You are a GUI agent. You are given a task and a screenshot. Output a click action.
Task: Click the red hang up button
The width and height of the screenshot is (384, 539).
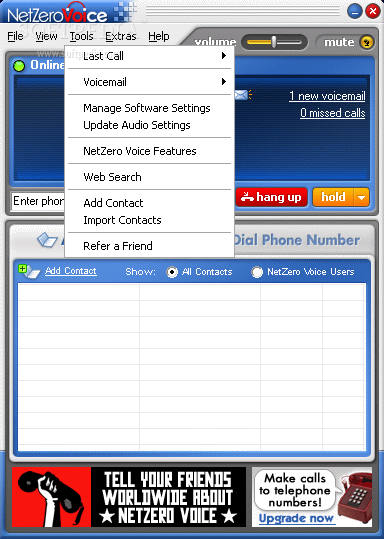(271, 197)
